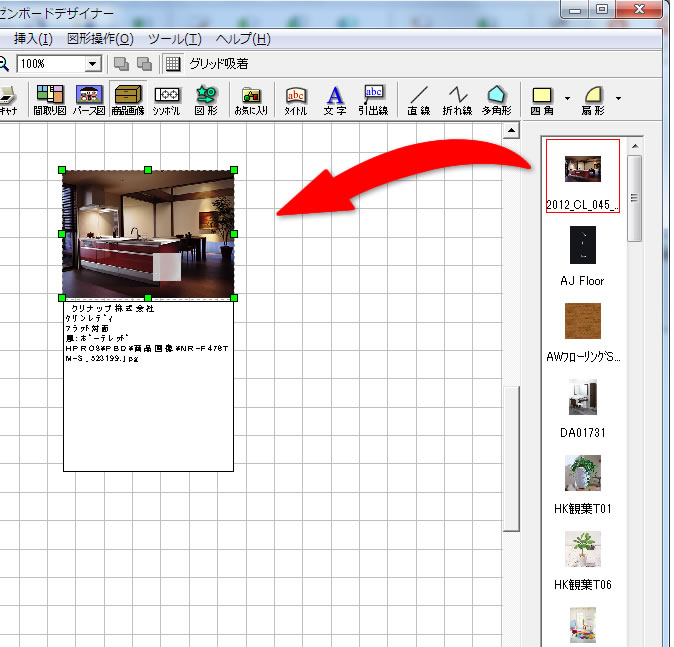The image size is (674, 647).
Task: Select the 間取り図 floor plan tool
Action: pos(49,99)
